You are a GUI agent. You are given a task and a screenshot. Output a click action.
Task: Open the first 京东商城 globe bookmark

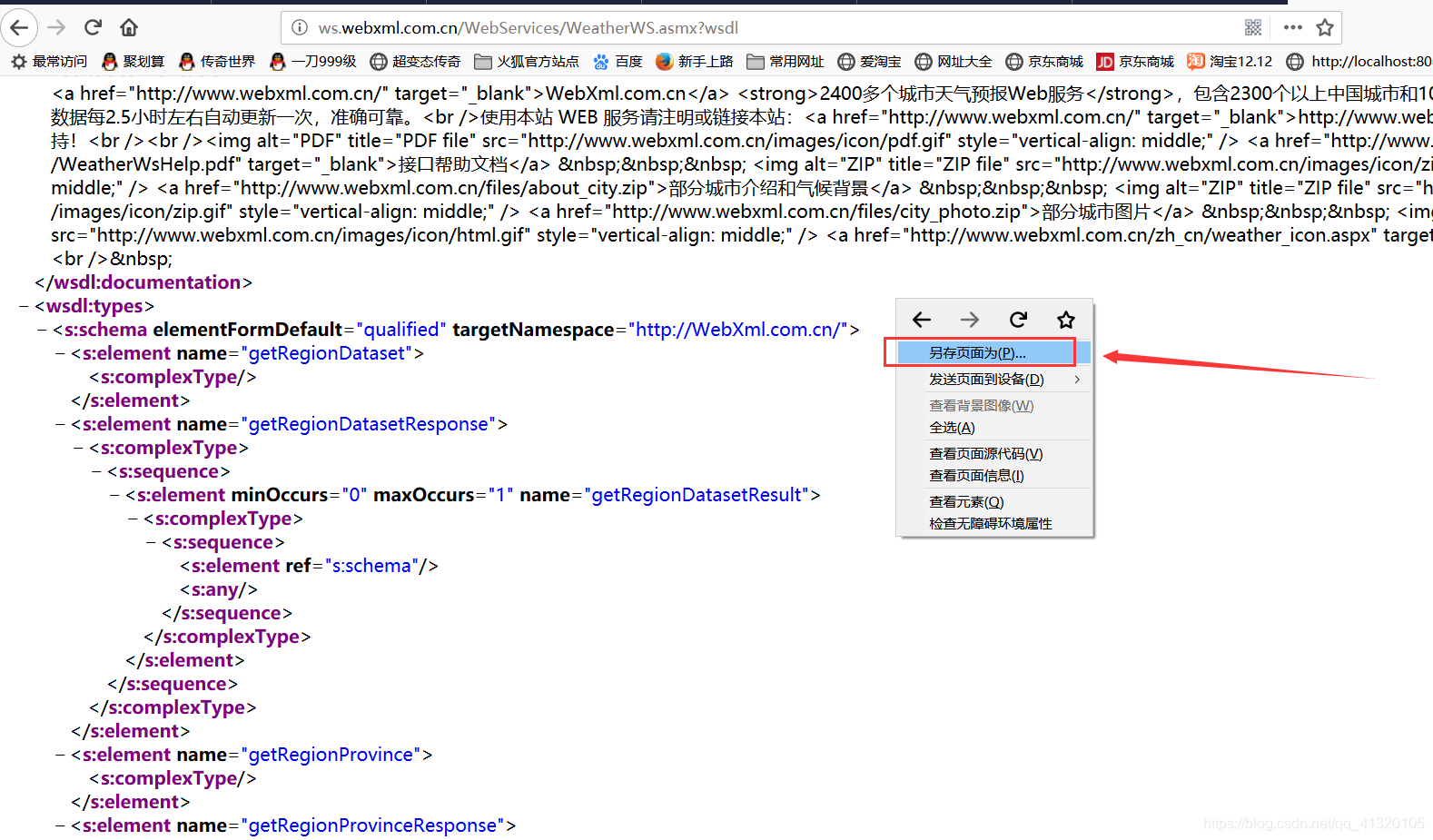pyautogui.click(x=1044, y=62)
